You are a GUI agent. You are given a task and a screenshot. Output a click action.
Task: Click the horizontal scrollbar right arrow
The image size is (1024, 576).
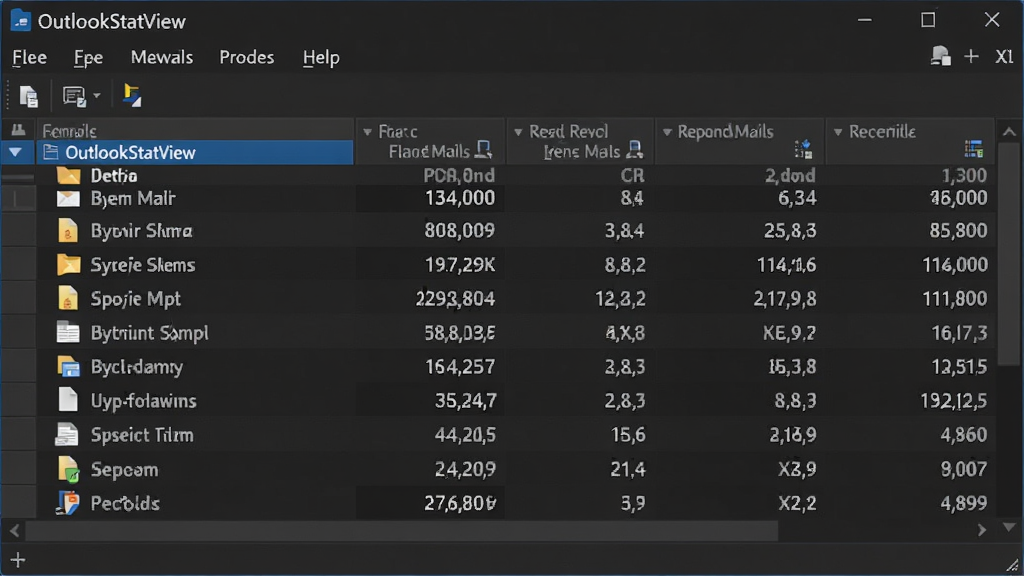[982, 531]
